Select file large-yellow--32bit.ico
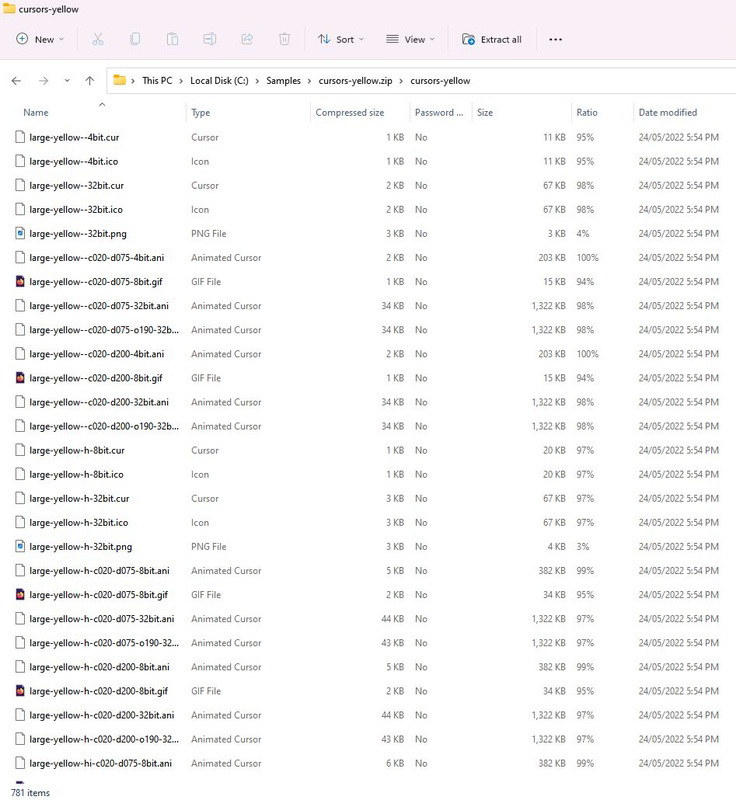 pyautogui.click(x=76, y=209)
